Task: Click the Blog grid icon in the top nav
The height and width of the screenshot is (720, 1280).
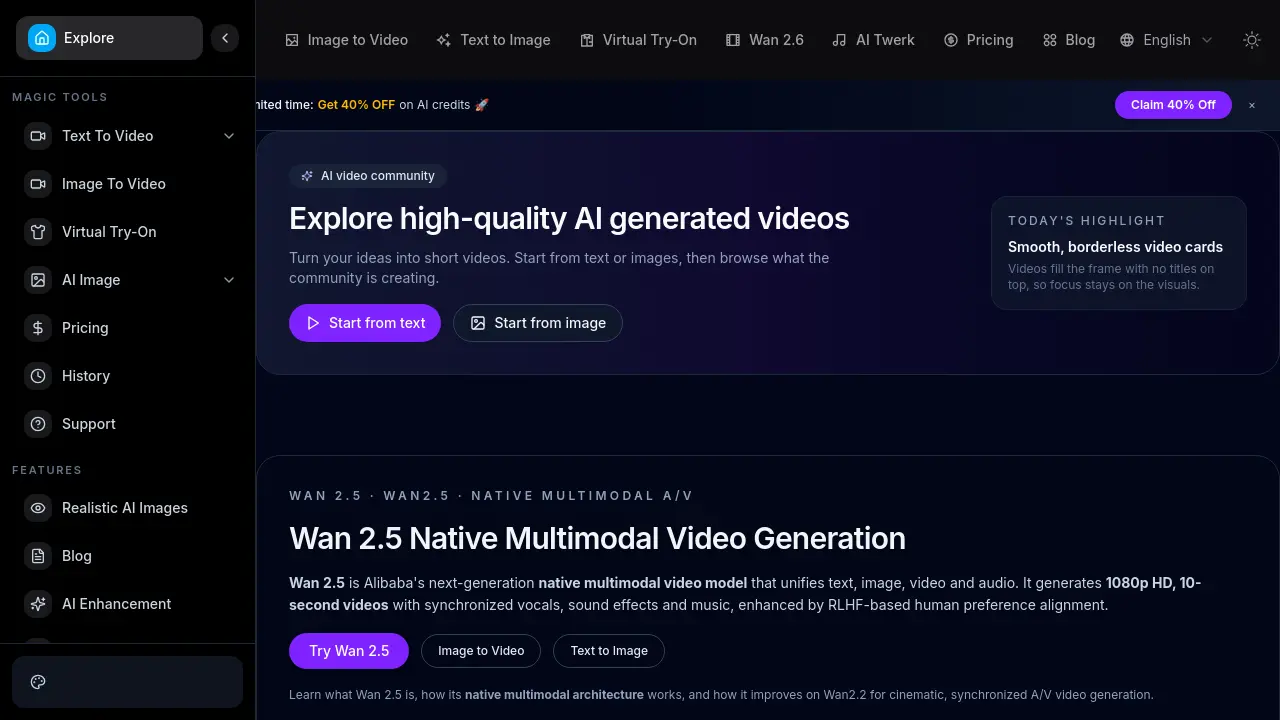Action: [1050, 40]
